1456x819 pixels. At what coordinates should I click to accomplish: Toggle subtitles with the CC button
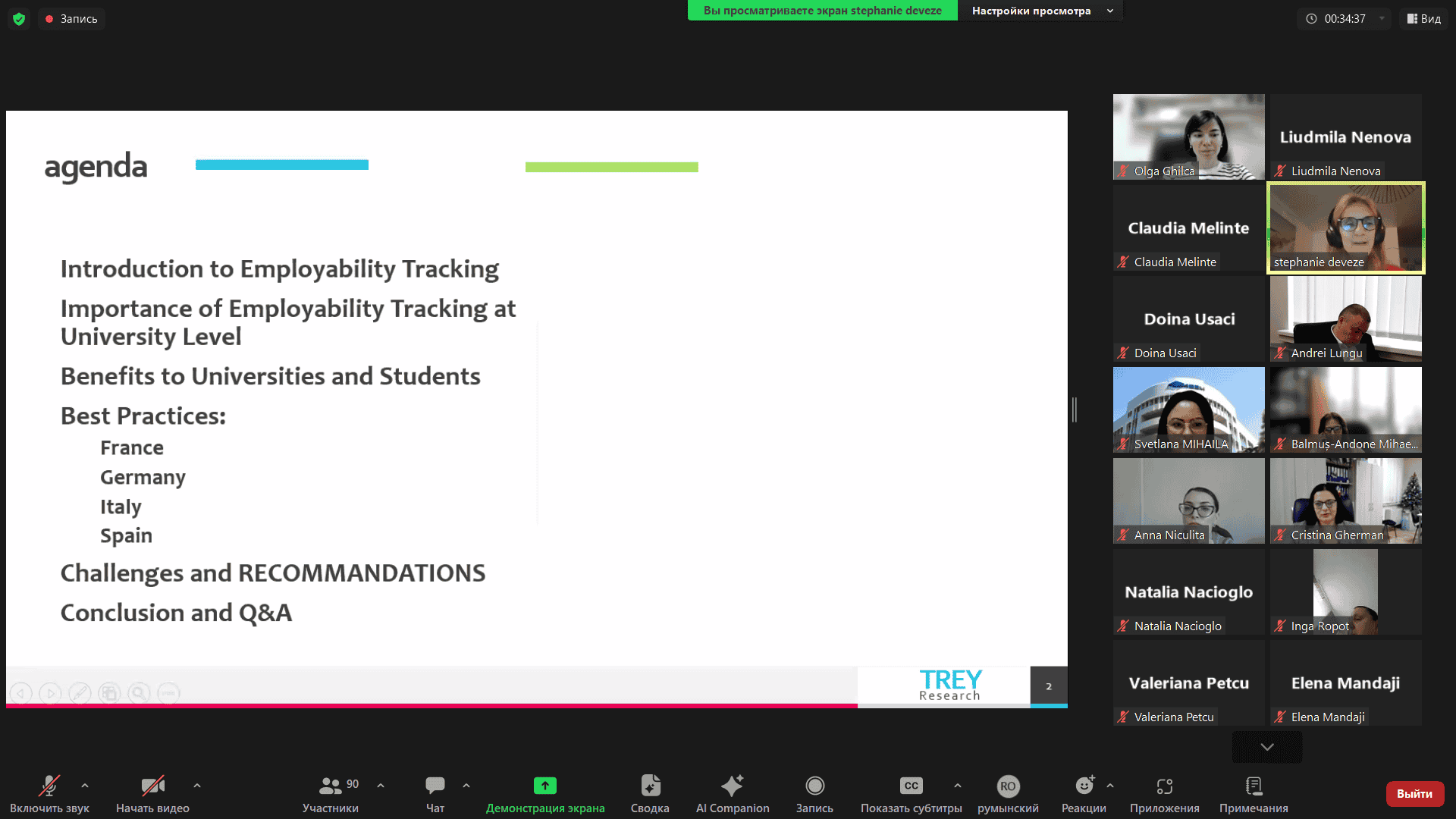pos(911,786)
